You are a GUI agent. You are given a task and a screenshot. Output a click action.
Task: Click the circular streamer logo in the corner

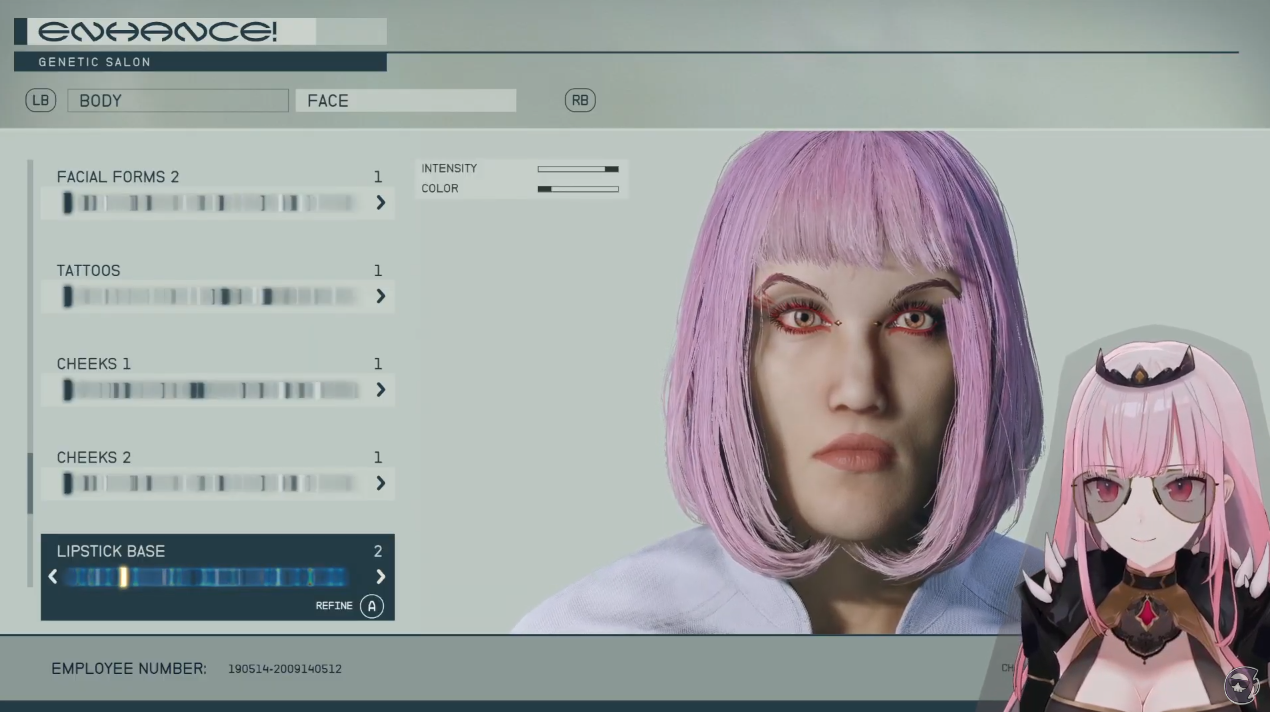(x=1244, y=686)
